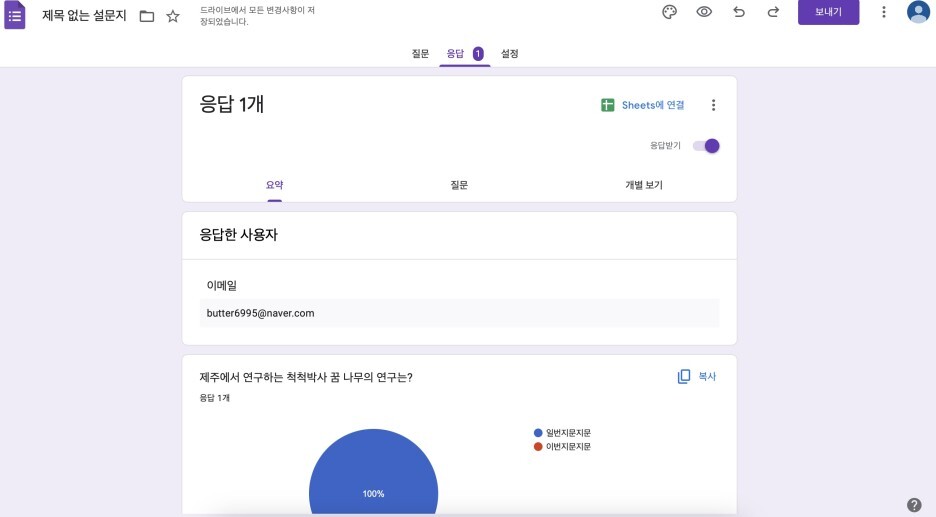Viewport: 936px width, 517px height.
Task: Click the 보내기 send button
Action: coord(829,12)
